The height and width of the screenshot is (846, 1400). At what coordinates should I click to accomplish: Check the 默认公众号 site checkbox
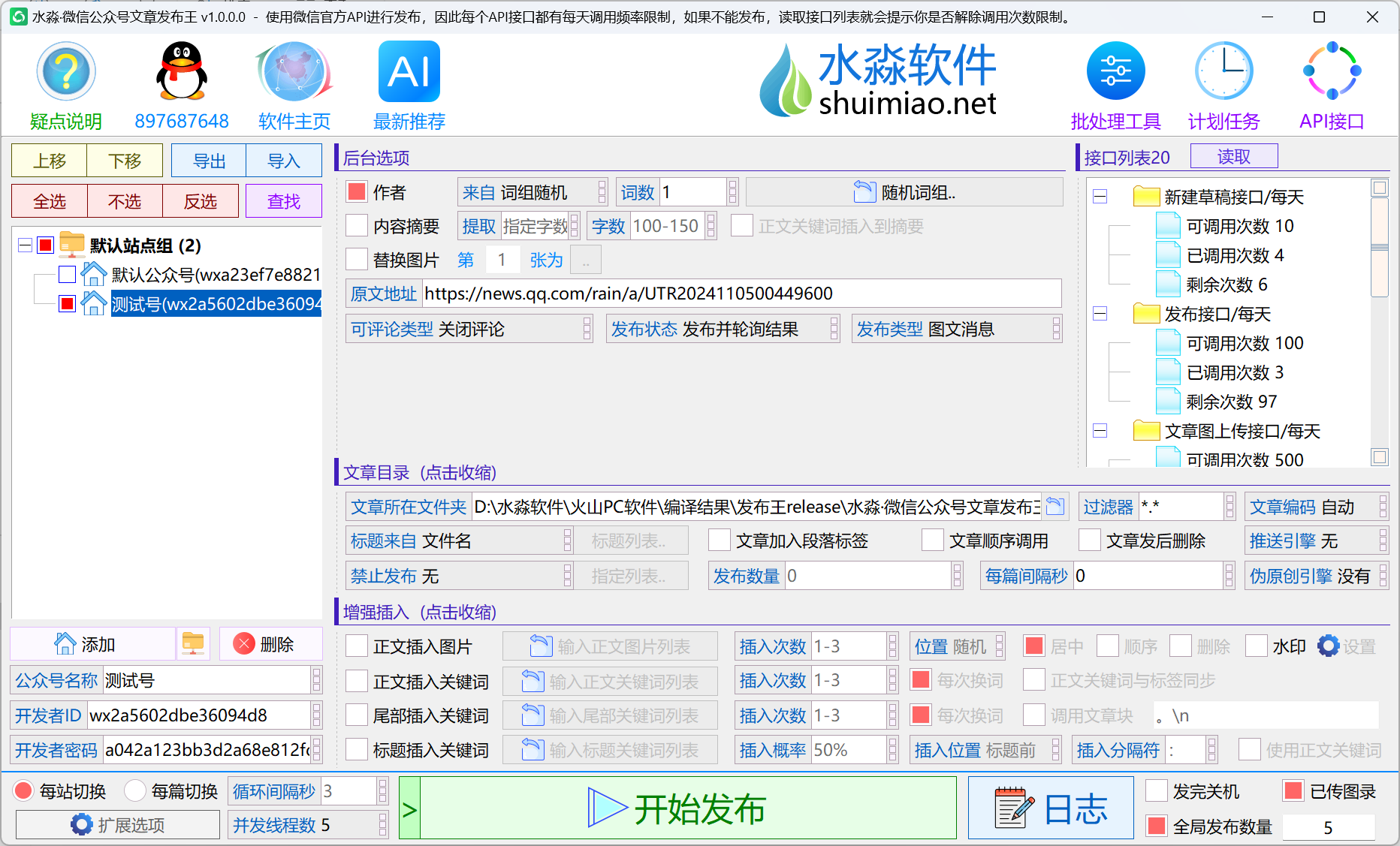[67, 274]
